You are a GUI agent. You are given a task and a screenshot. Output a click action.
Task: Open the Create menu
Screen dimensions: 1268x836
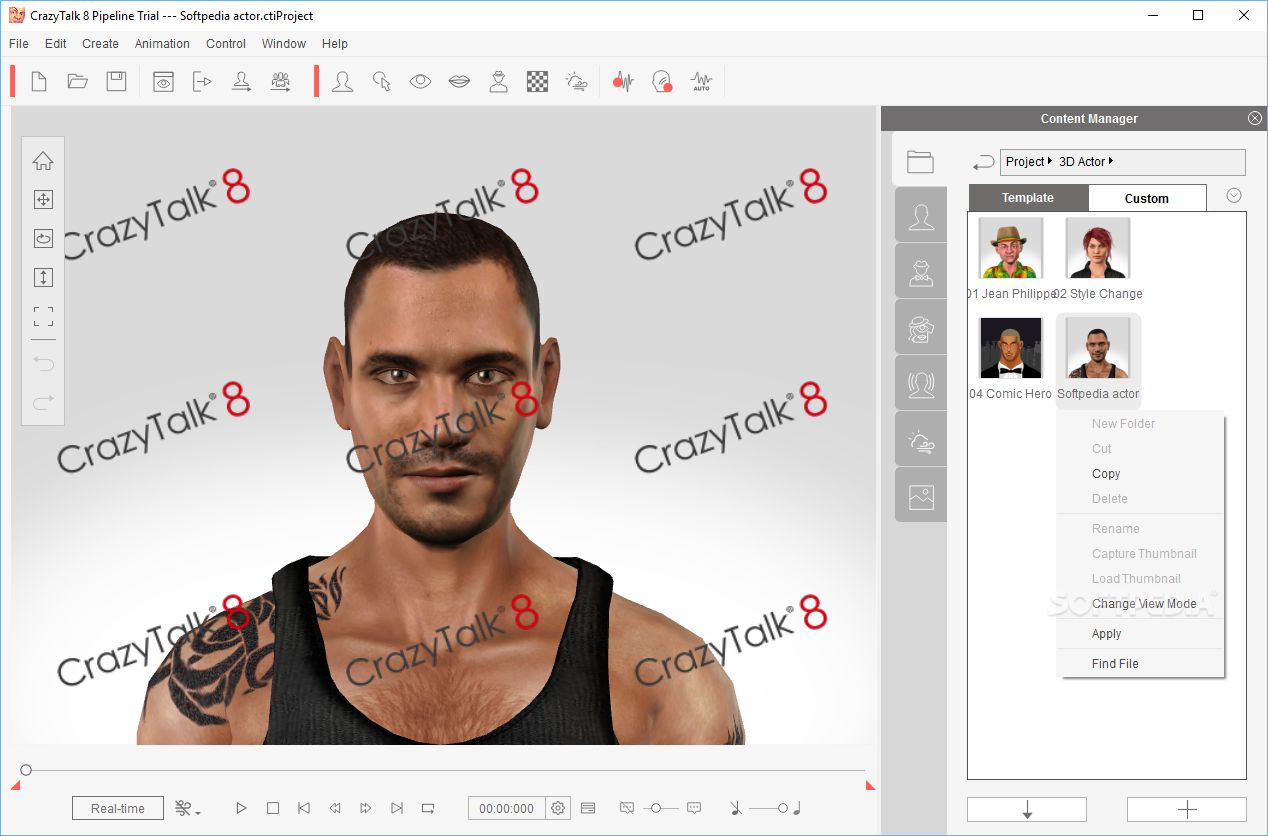click(100, 44)
